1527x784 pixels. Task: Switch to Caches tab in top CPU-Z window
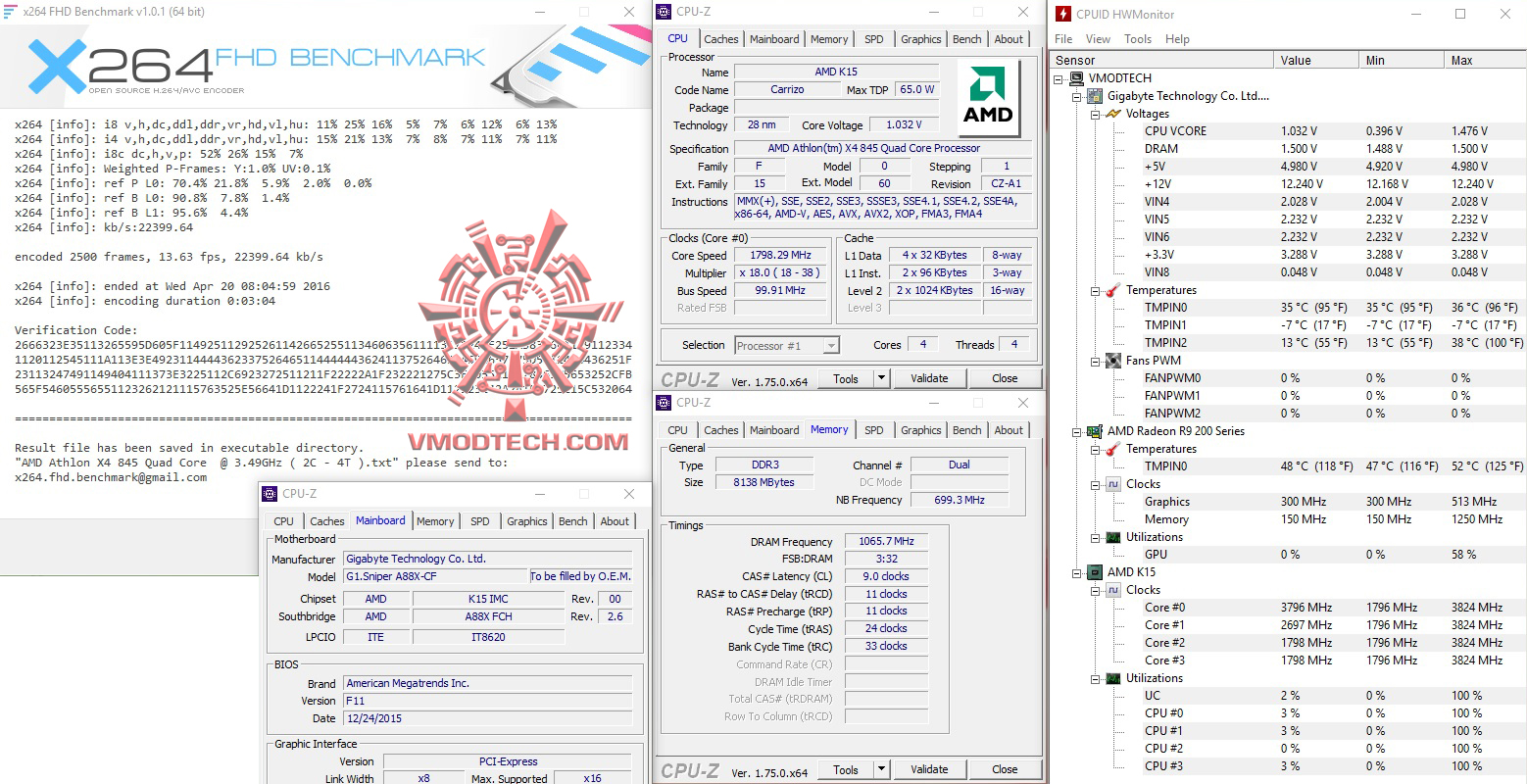pos(721,39)
